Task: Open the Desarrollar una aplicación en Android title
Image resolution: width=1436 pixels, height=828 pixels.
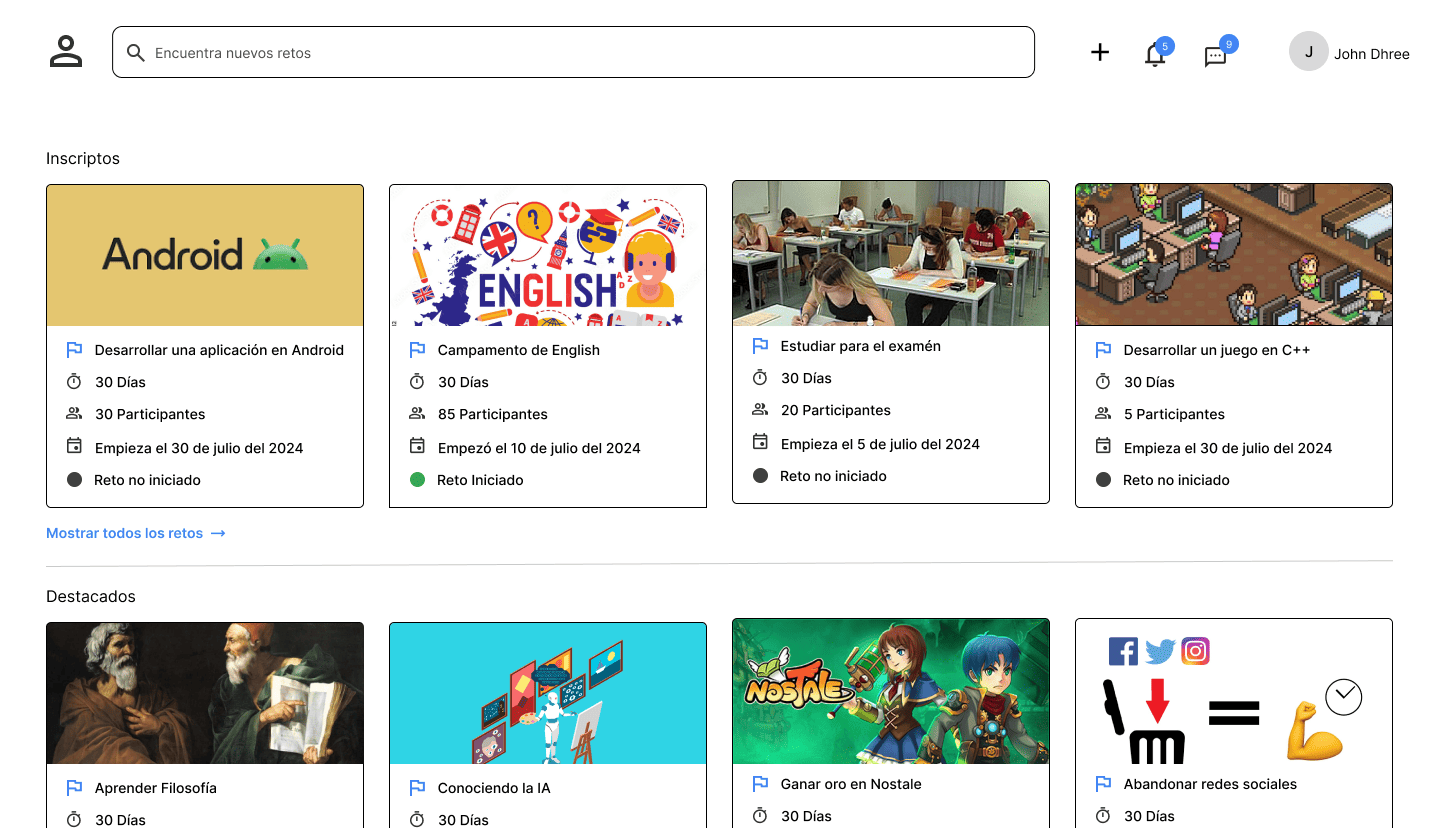Action: pos(219,350)
